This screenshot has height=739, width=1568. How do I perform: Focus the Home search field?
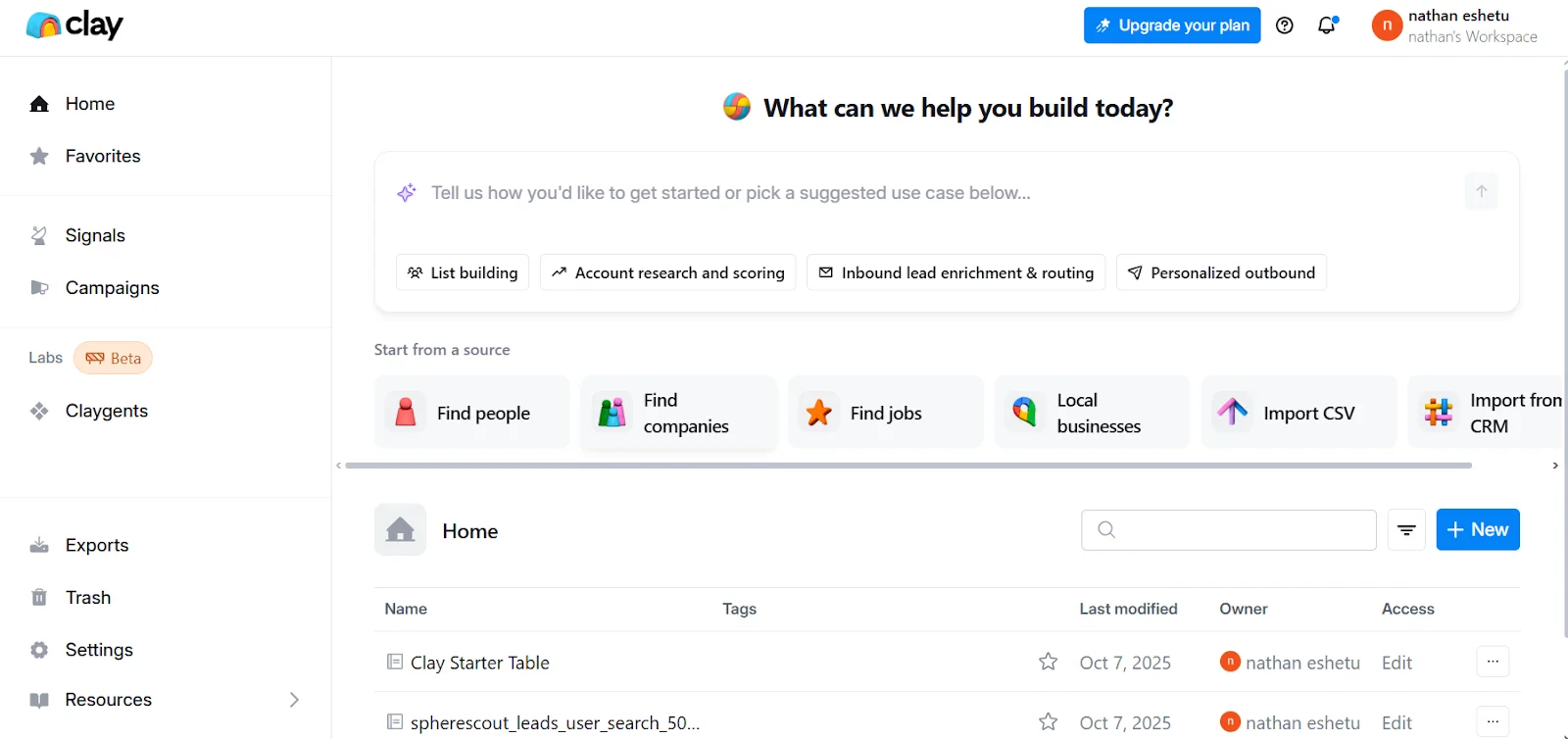coord(1241,530)
